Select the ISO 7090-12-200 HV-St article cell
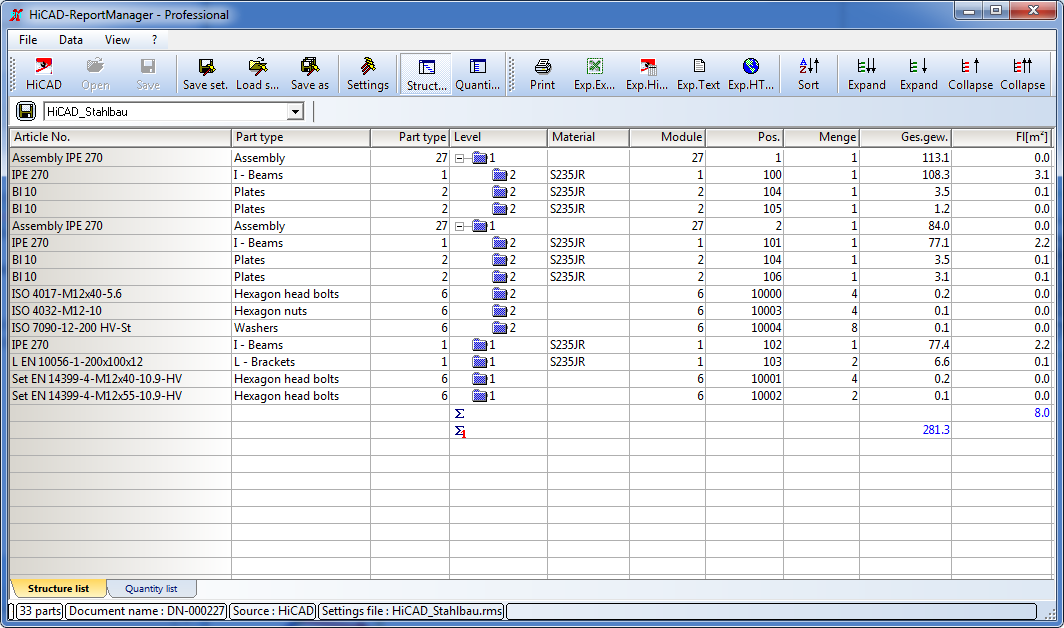The width and height of the screenshot is (1064, 628). pyautogui.click(x=120, y=328)
